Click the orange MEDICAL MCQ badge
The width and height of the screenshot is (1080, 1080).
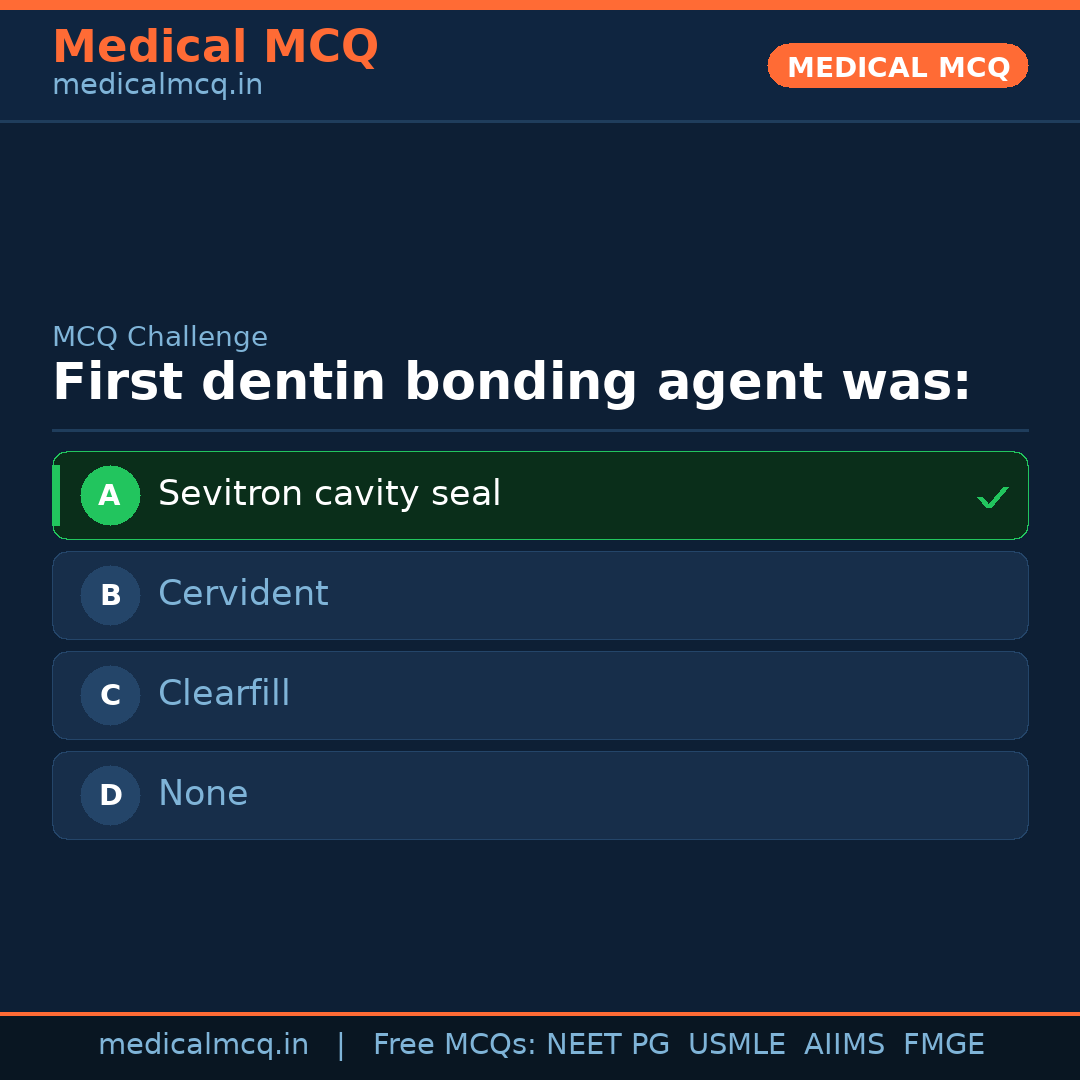(x=897, y=66)
